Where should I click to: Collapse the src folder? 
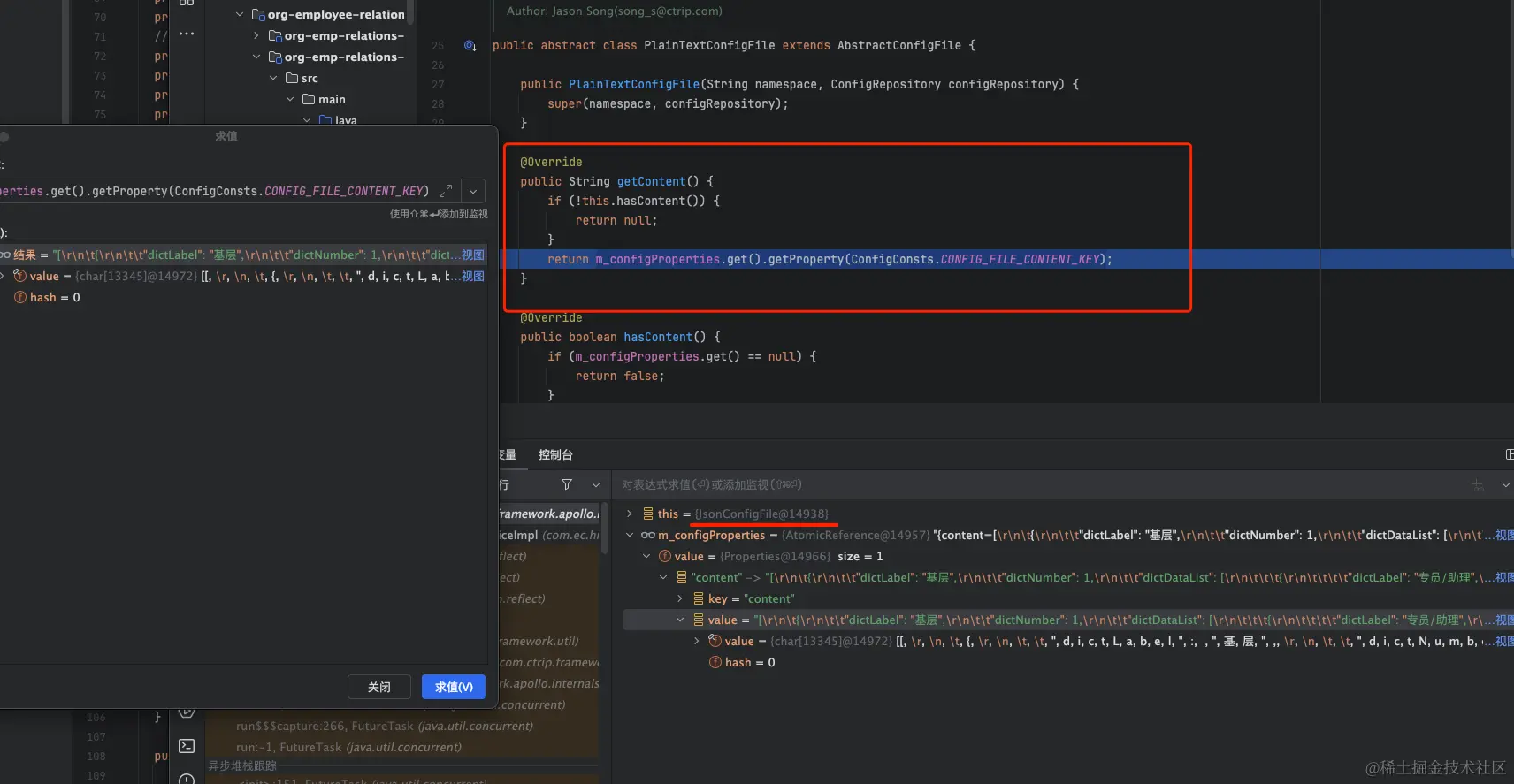pos(273,78)
